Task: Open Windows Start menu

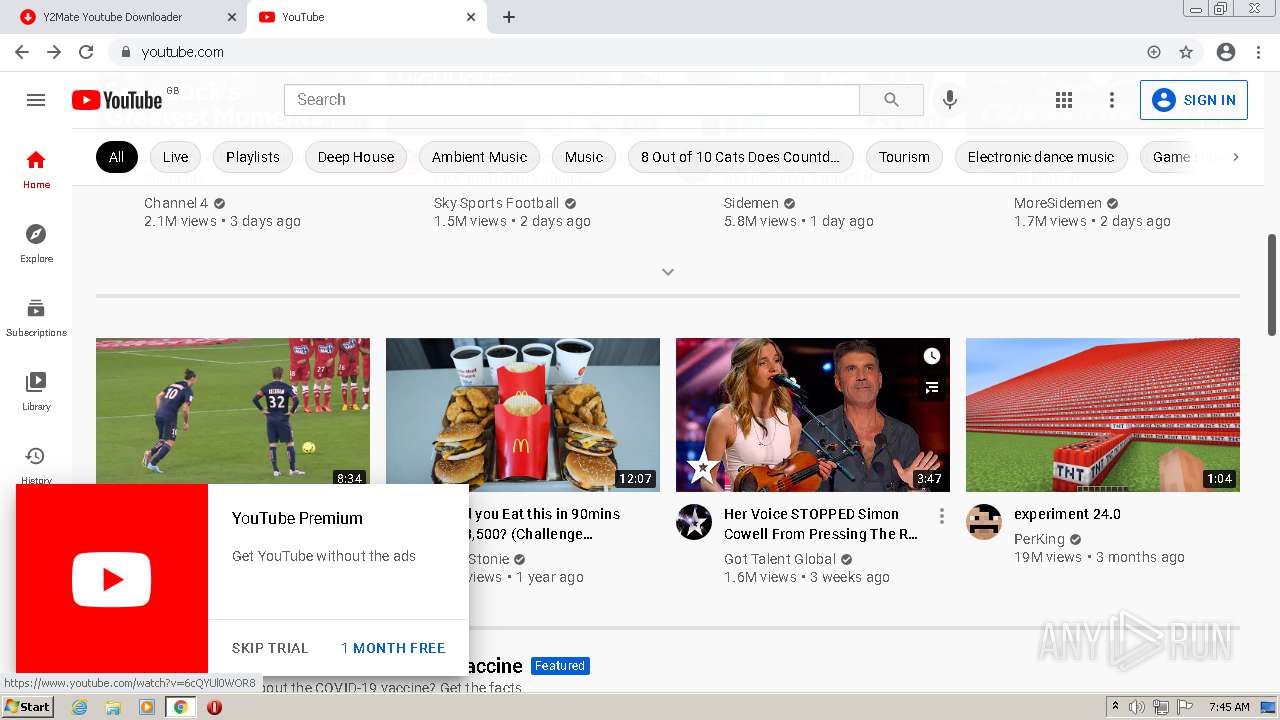Action: pyautogui.click(x=27, y=707)
